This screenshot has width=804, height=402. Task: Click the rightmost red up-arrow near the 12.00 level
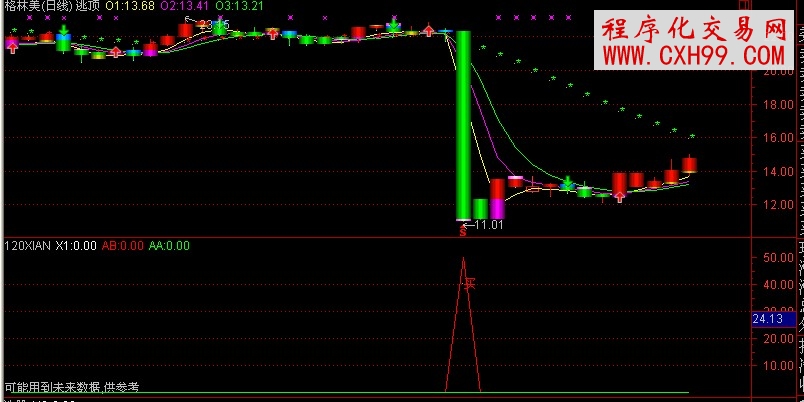(620, 196)
